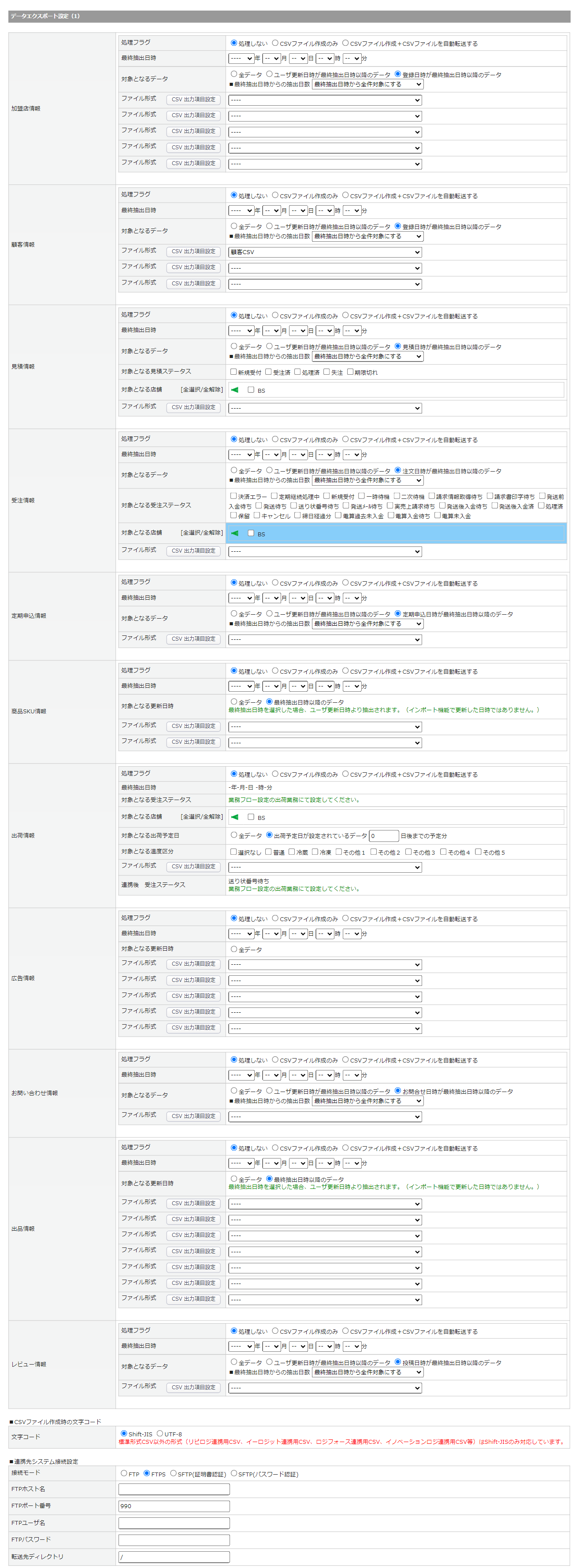Click the 出荷予定日 days number field
Image resolution: width=575 pixels, height=1568 pixels.
[383, 836]
